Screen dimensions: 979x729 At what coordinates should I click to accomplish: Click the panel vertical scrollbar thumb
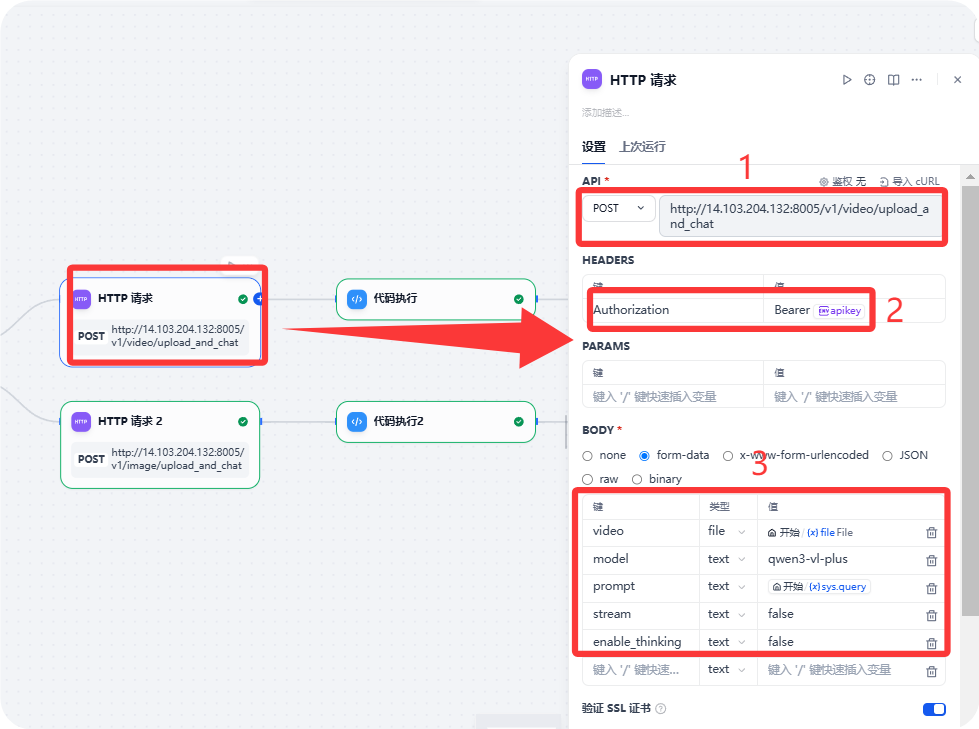click(x=970, y=401)
